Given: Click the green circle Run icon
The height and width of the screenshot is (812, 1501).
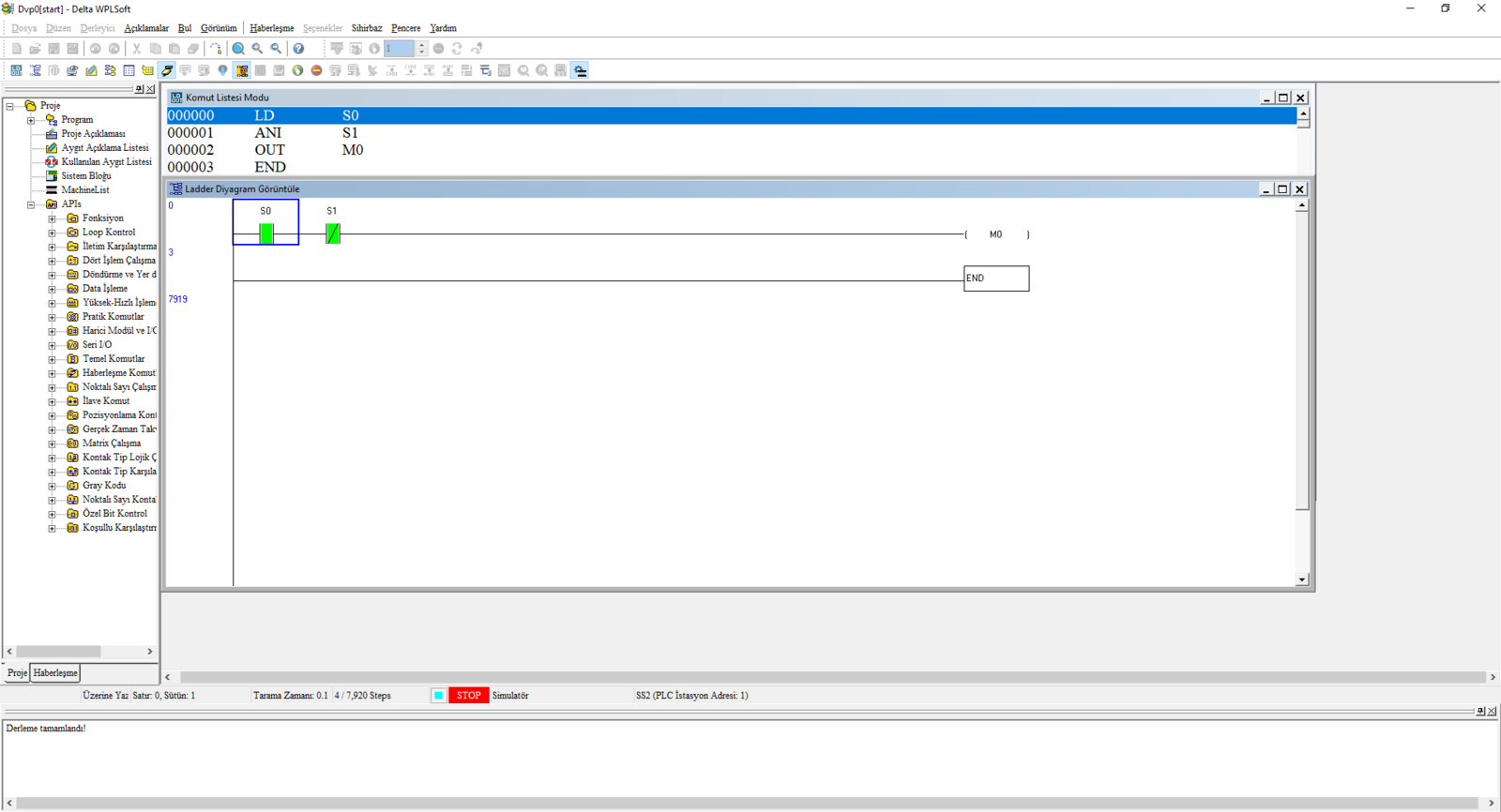Looking at the screenshot, I should [x=297, y=70].
